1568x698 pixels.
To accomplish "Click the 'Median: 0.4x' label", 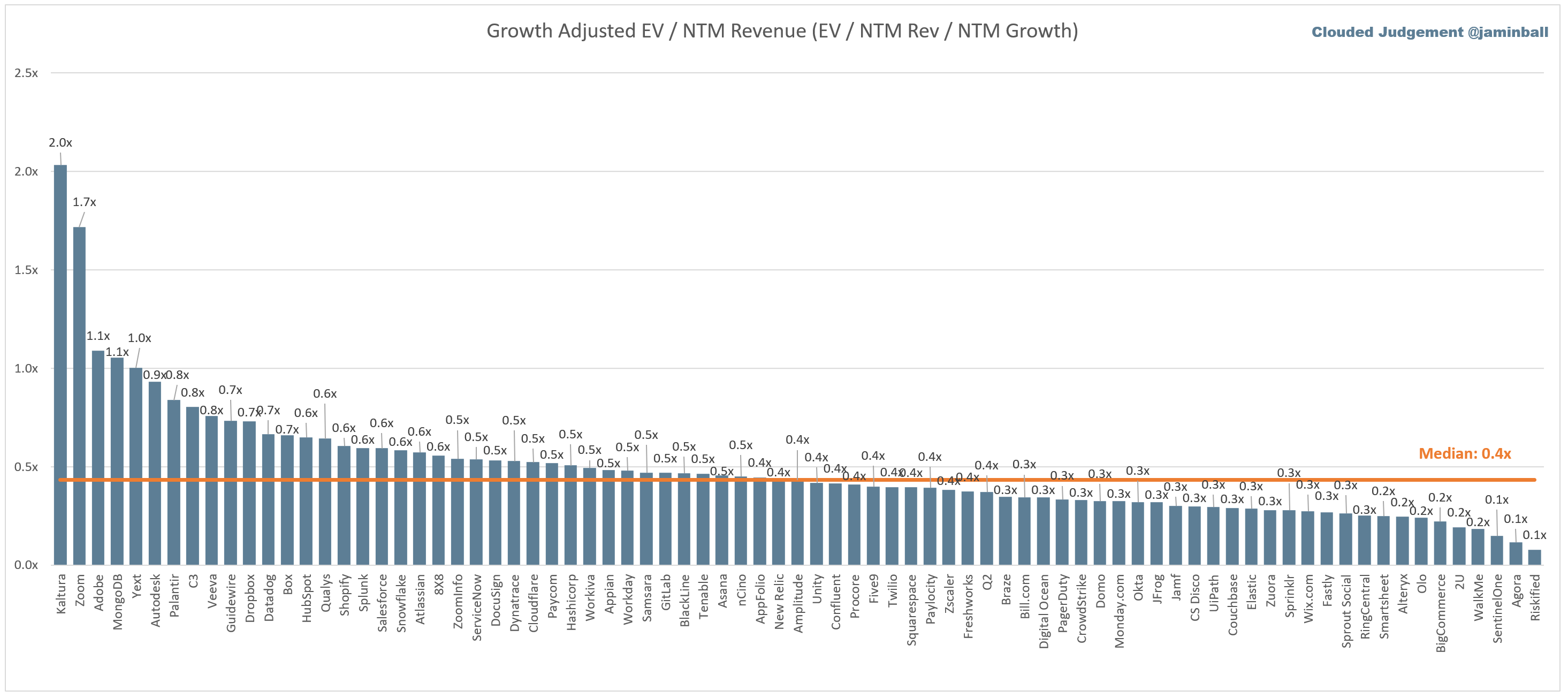I will [1465, 454].
